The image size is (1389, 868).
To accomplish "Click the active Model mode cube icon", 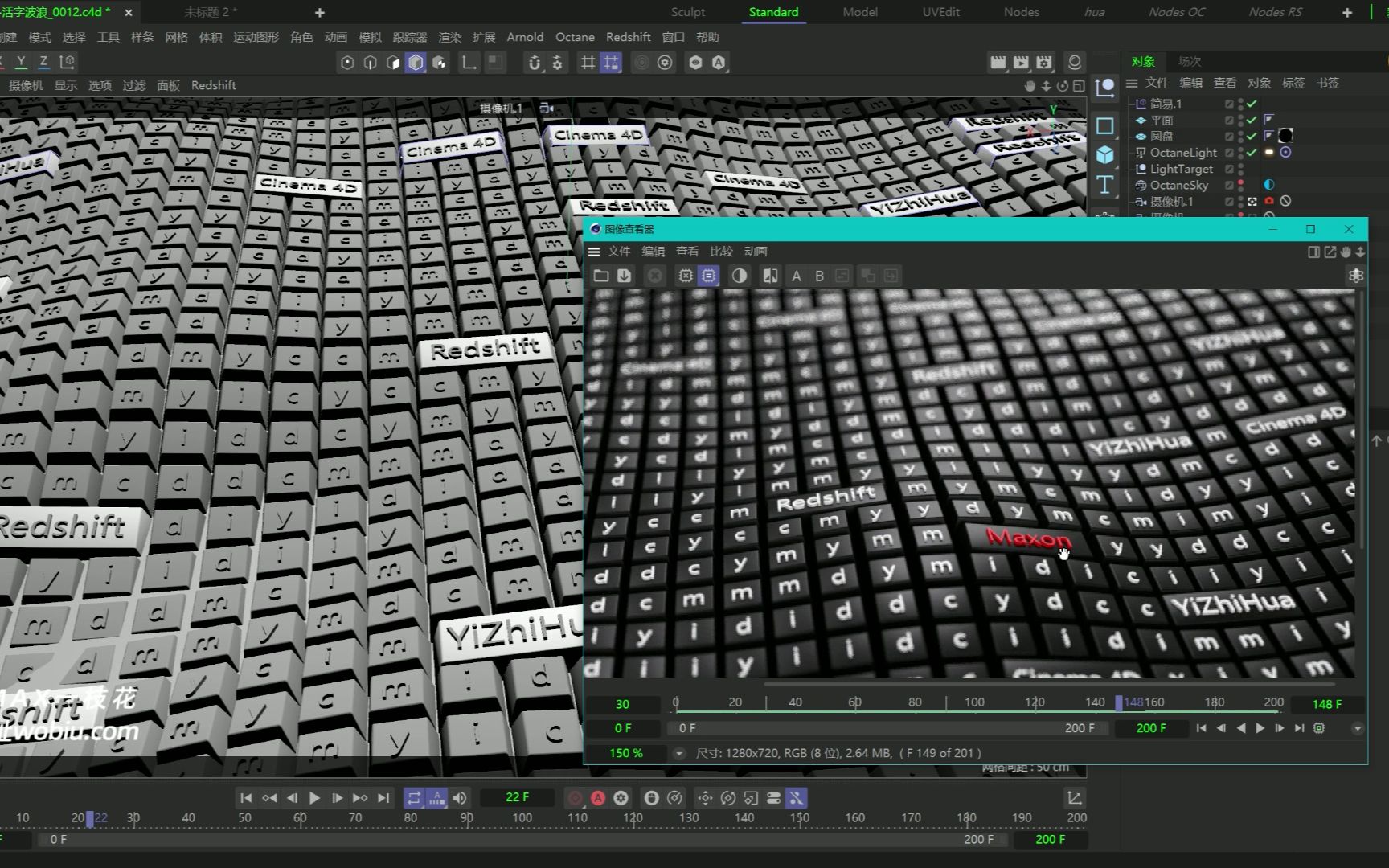I will click(x=416, y=63).
